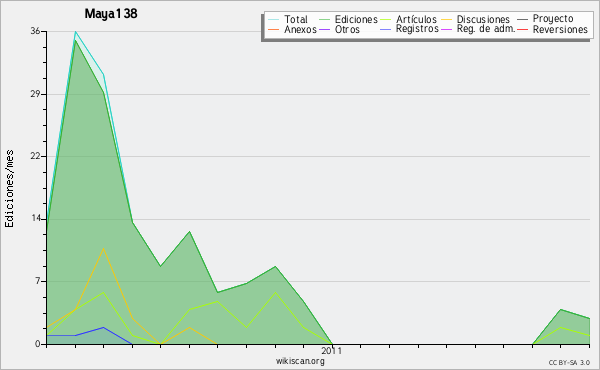Click the green Ediciones line color marker
Image resolution: width=600 pixels, height=370 pixels.
click(x=324, y=19)
